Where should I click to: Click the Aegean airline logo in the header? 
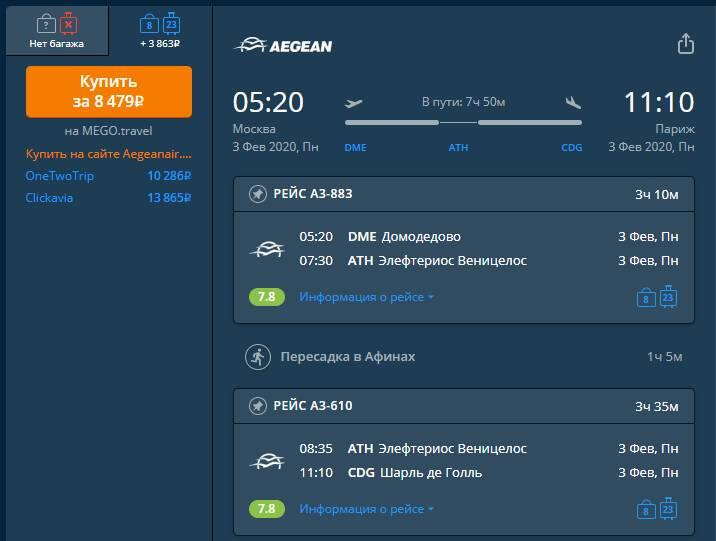(284, 45)
